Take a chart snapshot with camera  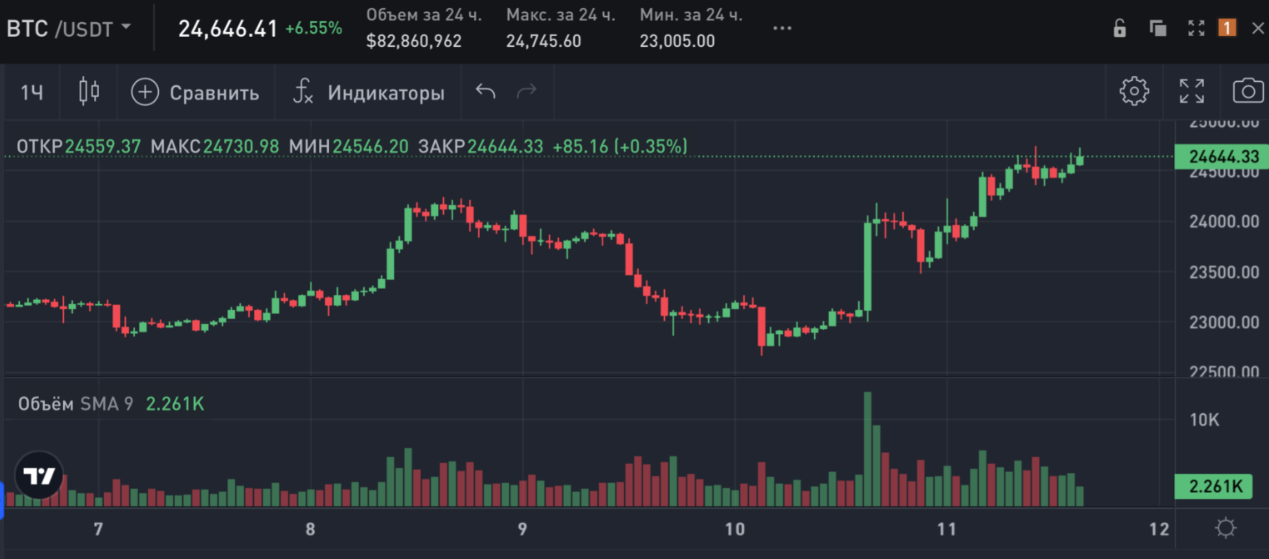[1248, 91]
